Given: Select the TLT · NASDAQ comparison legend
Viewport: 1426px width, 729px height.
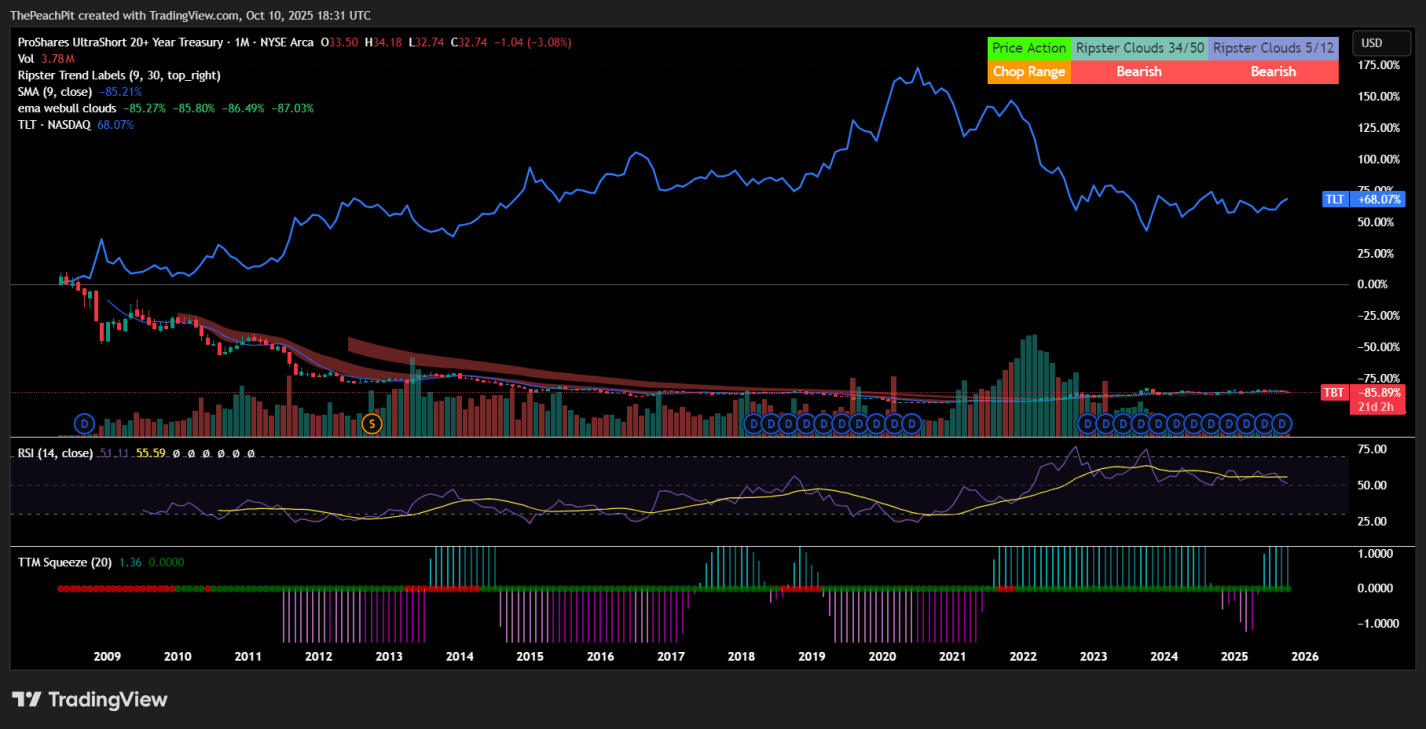Looking at the screenshot, I should point(55,125).
